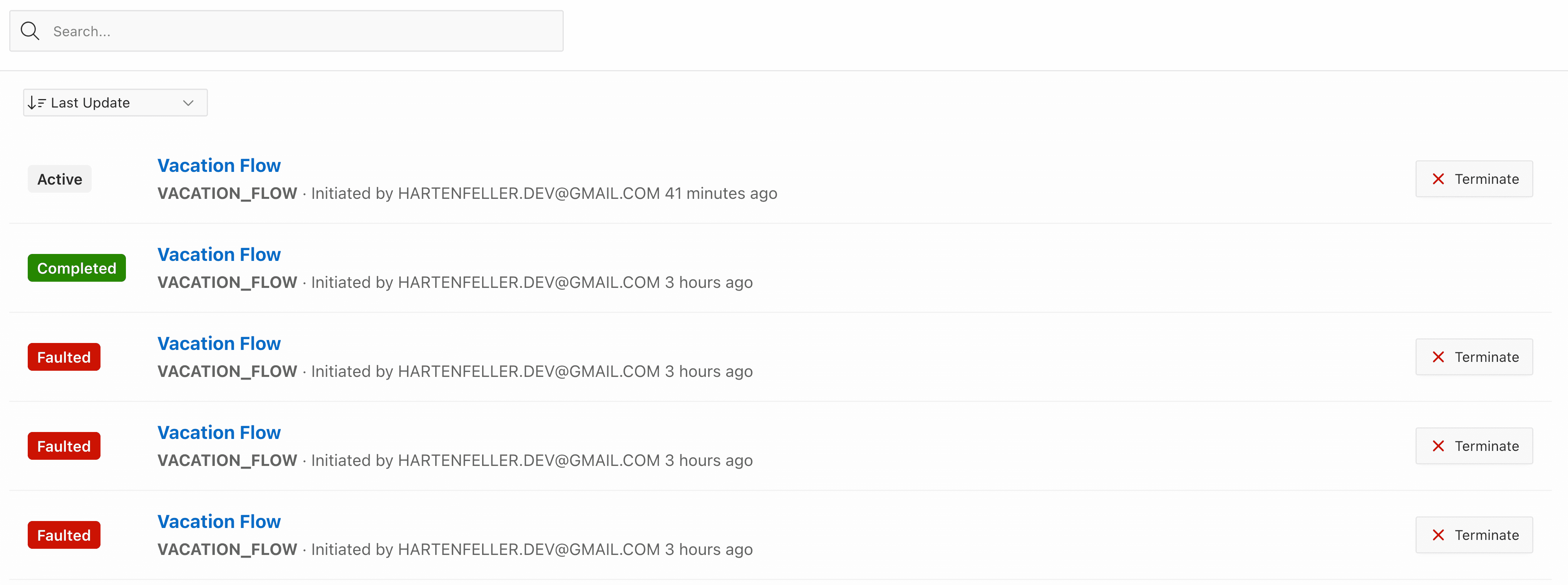Expand the chevron arrow of sort selector
The image size is (1568, 585).
[x=188, y=103]
